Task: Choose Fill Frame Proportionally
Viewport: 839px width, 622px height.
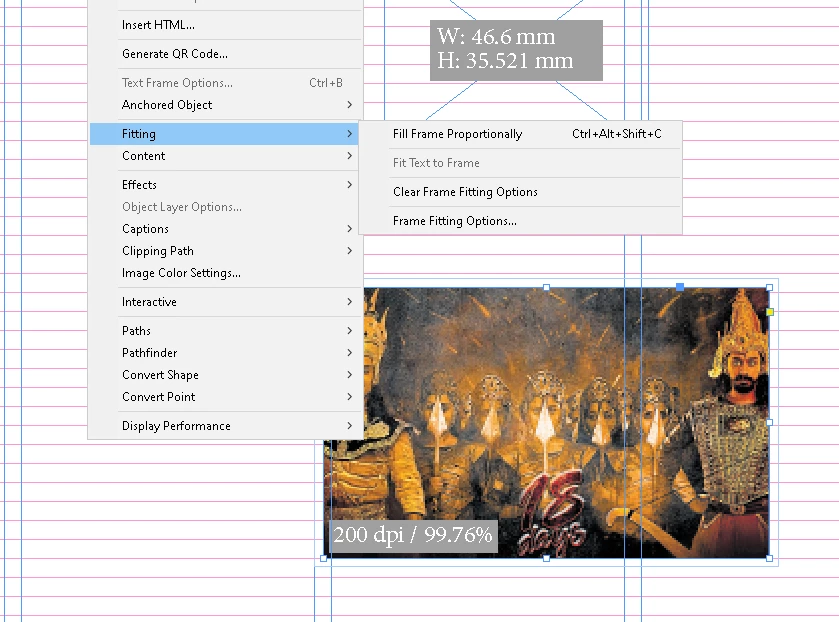Action: 521,134
